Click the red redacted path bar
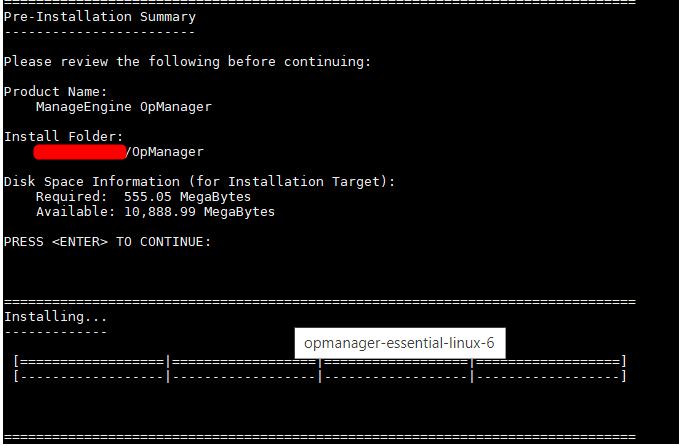683x446 pixels. [x=79, y=152]
